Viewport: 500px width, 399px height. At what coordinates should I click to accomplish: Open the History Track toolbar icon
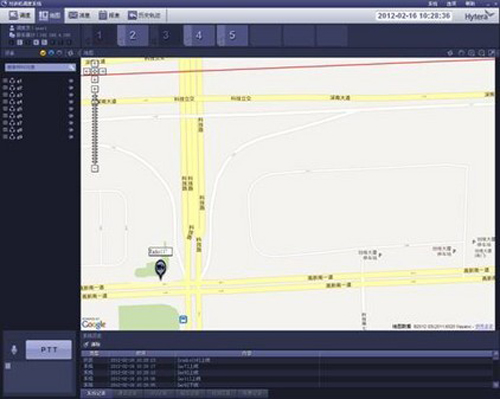click(133, 15)
